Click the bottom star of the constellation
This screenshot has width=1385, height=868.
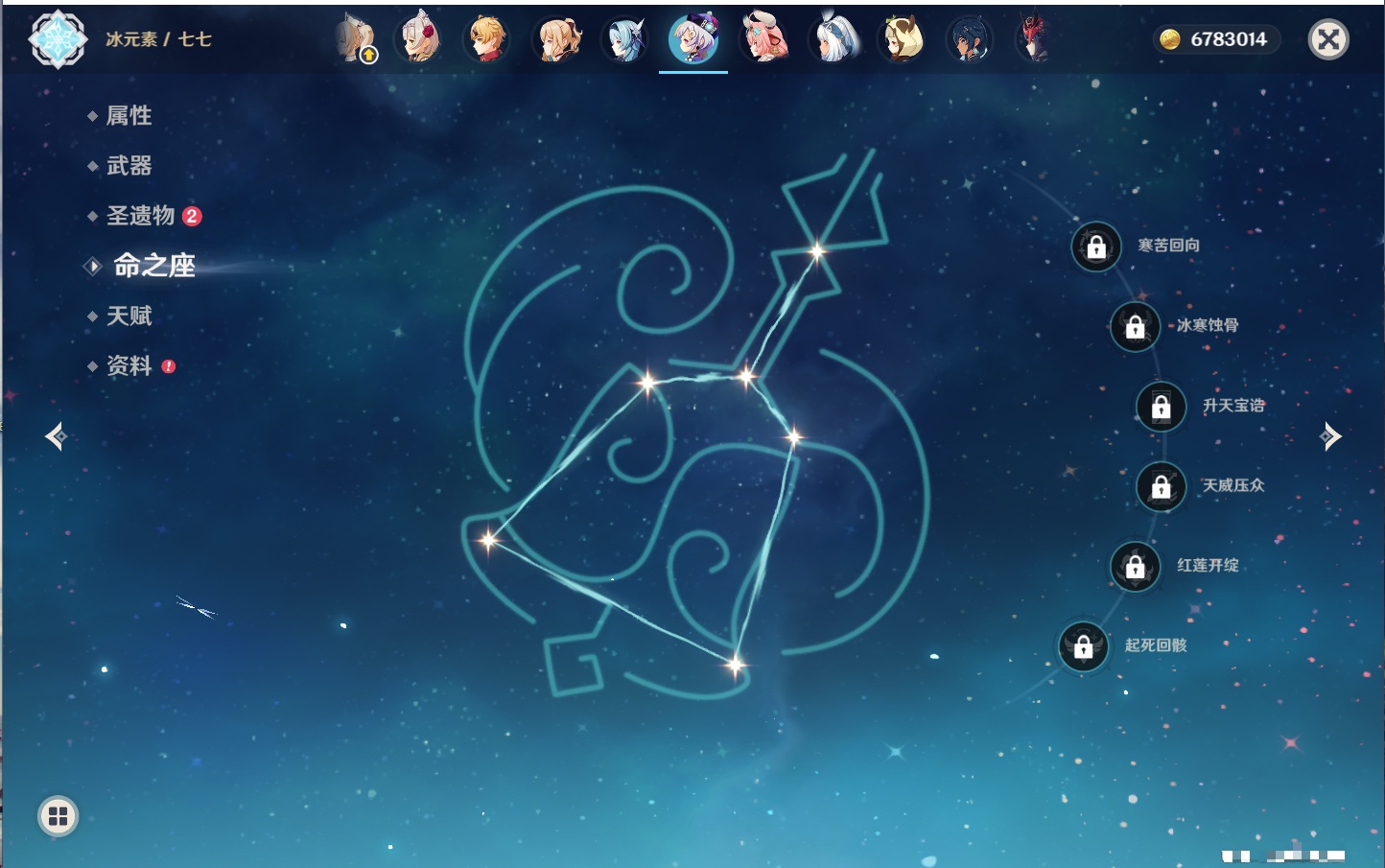click(x=736, y=664)
